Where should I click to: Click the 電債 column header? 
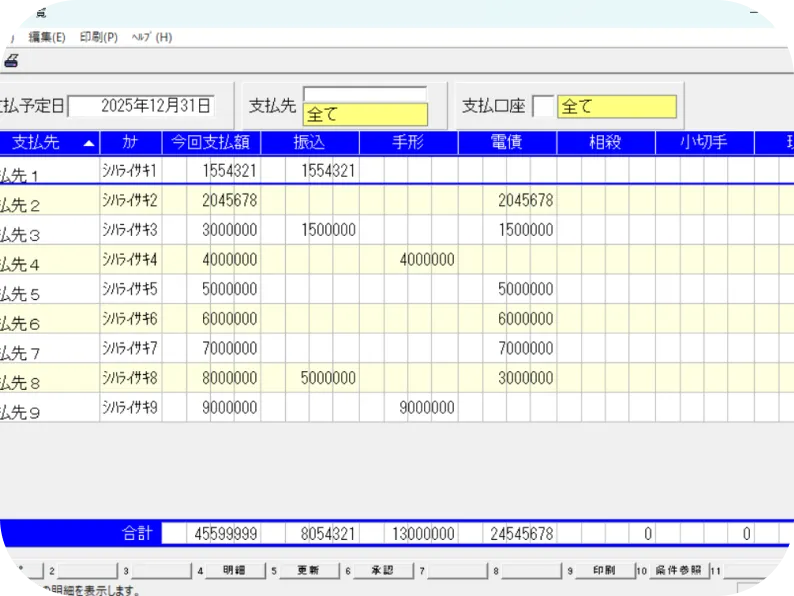coord(507,143)
